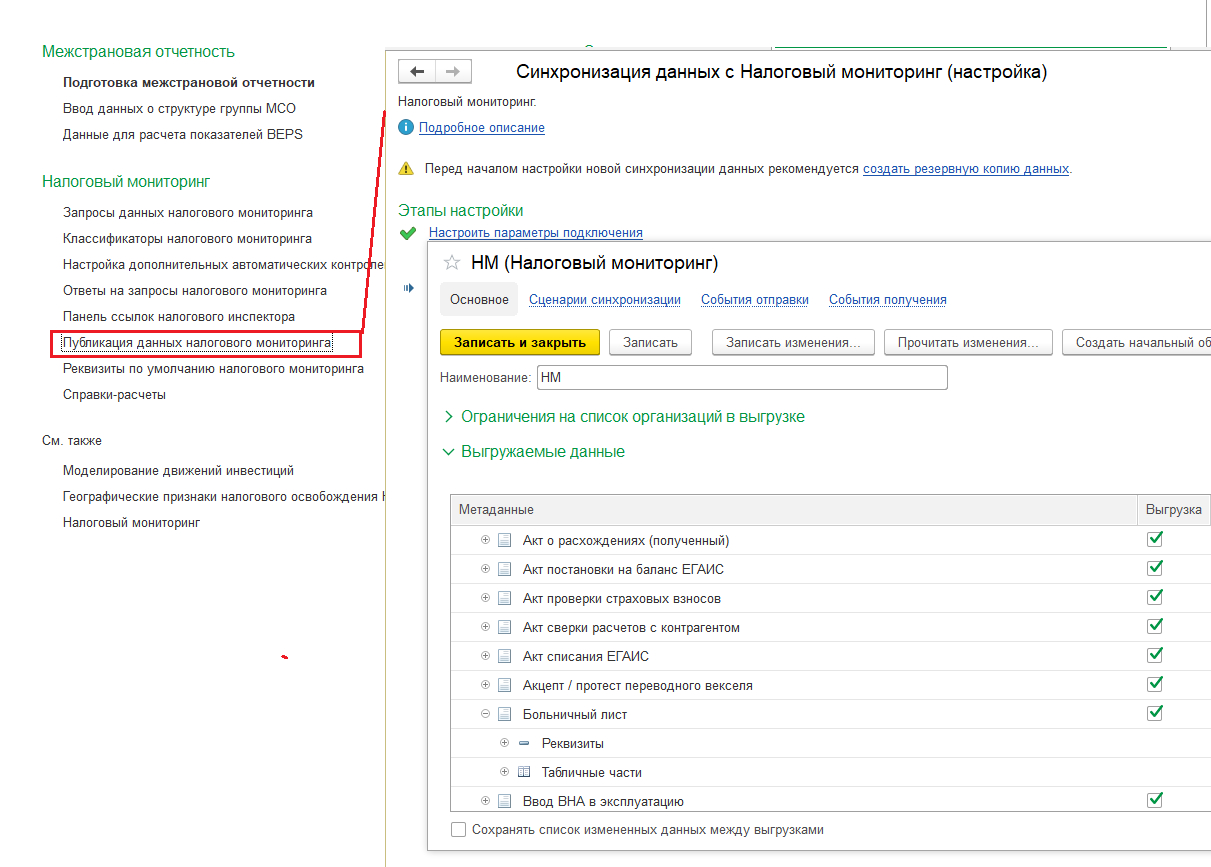Screen dimensions: 1211x867
Task: Open Моделирование движений инвестиций
Action: (x=178, y=470)
